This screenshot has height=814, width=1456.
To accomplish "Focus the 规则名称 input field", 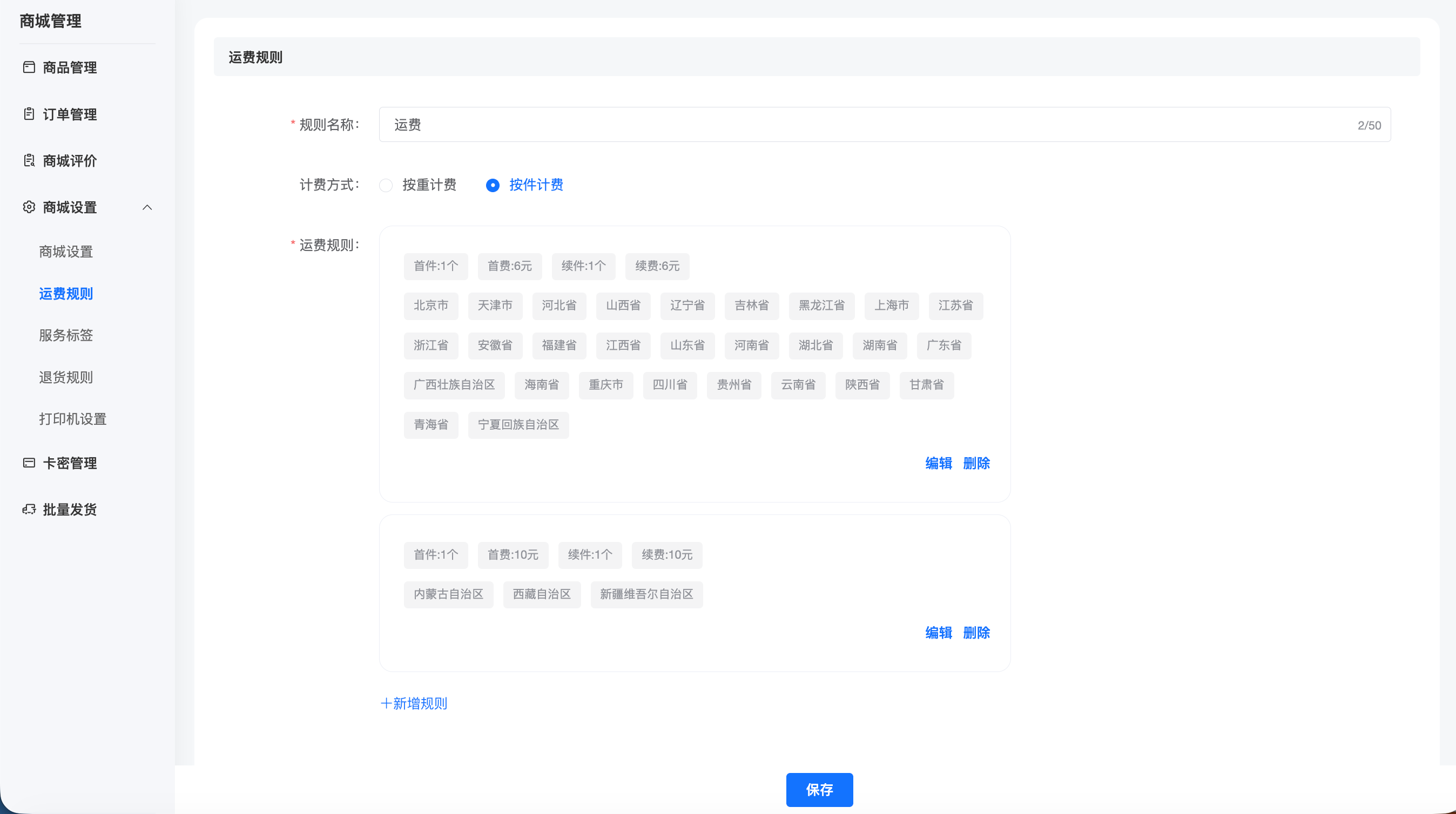I will coord(885,125).
